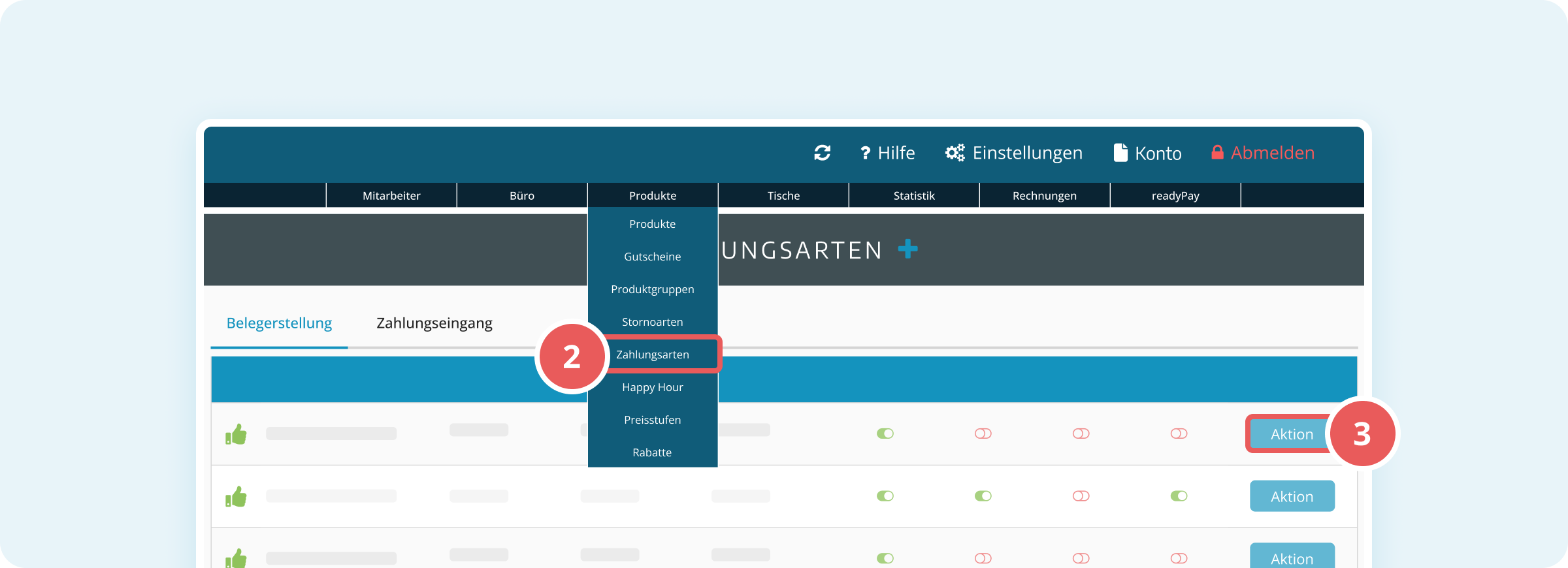This screenshot has width=1568, height=568.
Task: Switch to the Belegerstellung tab
Action: [x=279, y=323]
